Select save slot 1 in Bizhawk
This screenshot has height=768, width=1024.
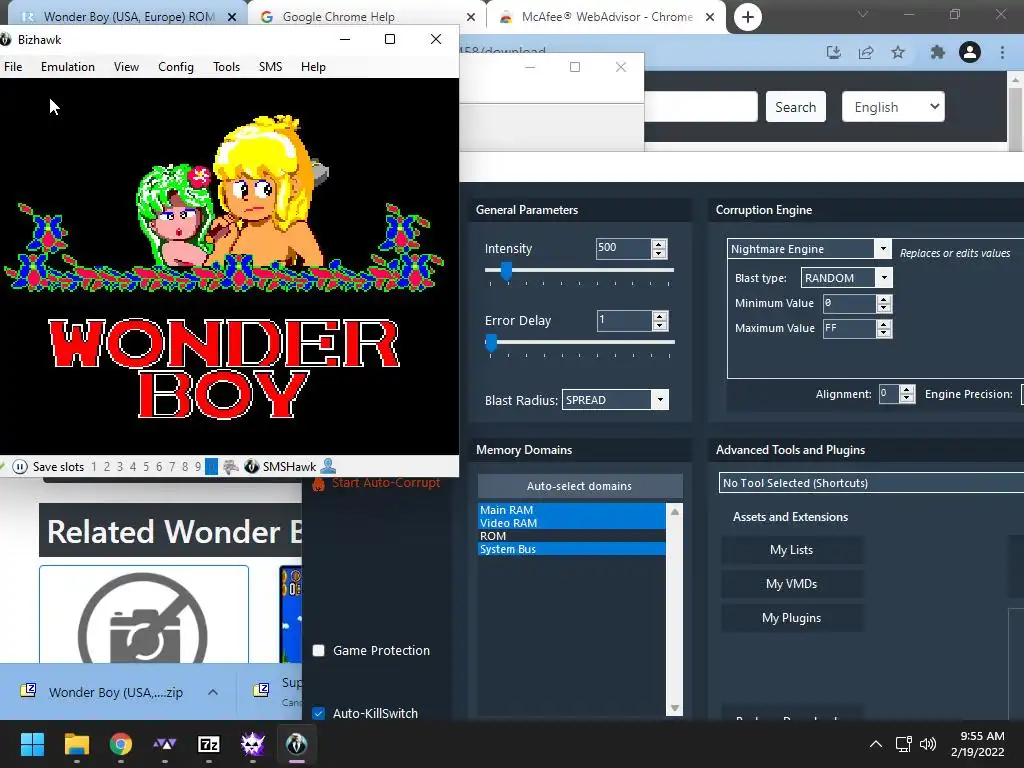click(x=94, y=467)
